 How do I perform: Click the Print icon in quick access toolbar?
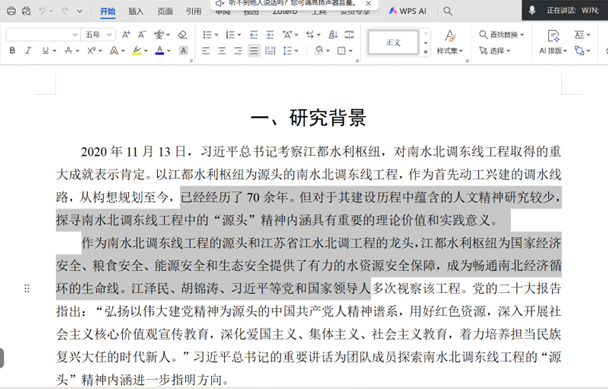coord(11,11)
